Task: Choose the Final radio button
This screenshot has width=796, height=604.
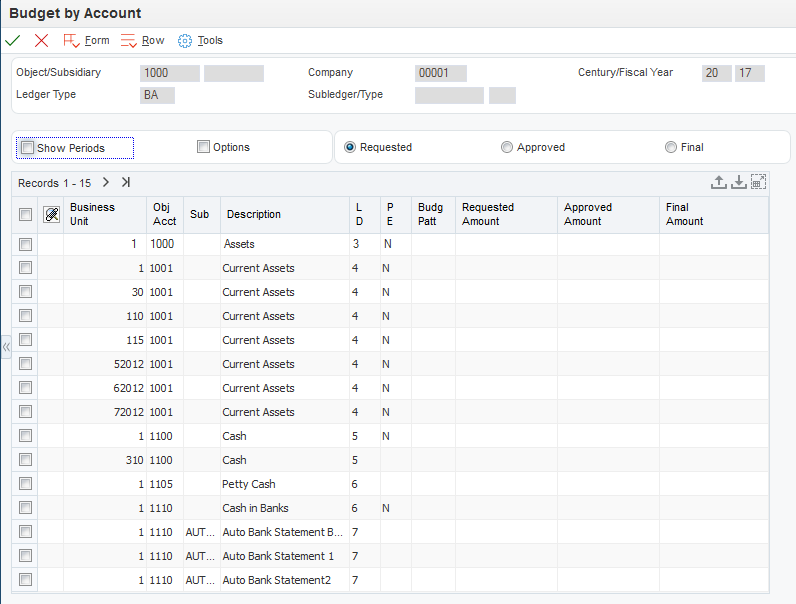Action: point(671,147)
